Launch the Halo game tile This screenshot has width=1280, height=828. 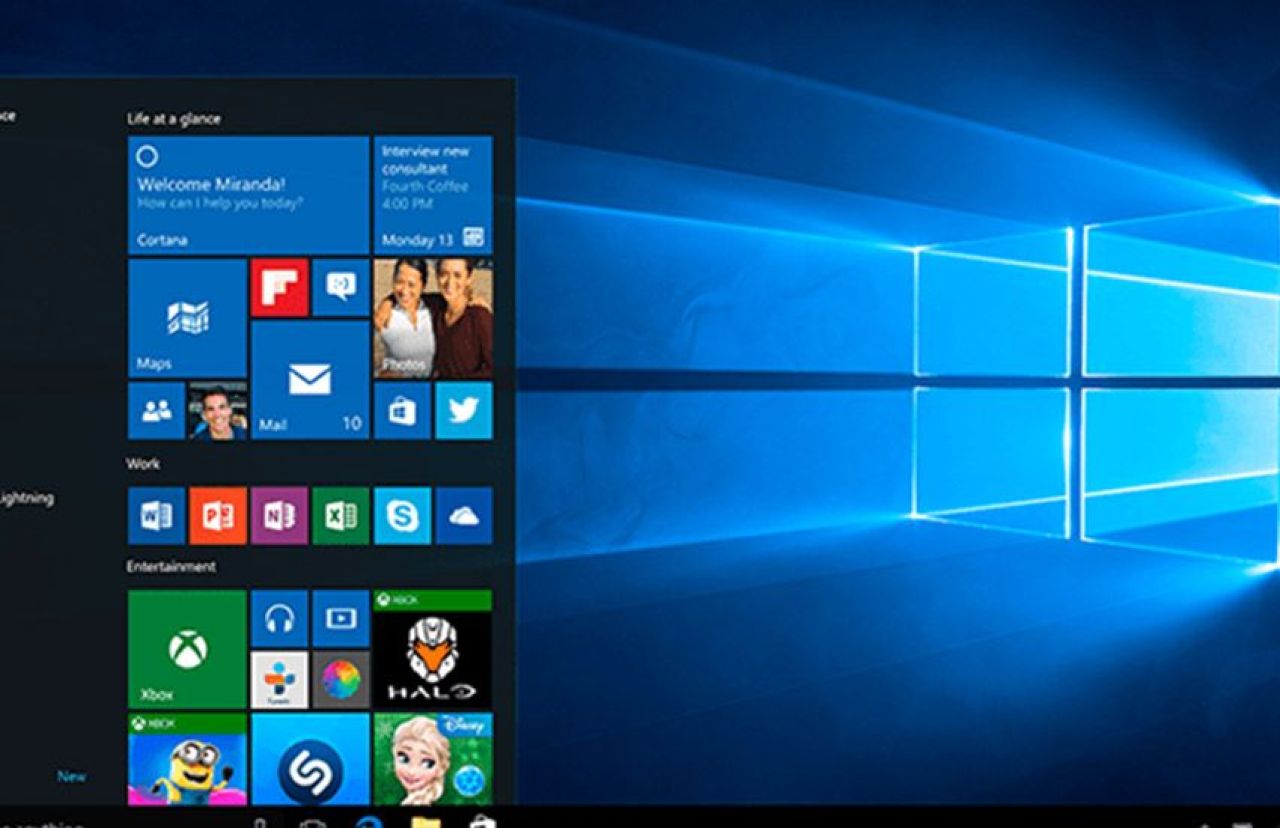pos(433,649)
